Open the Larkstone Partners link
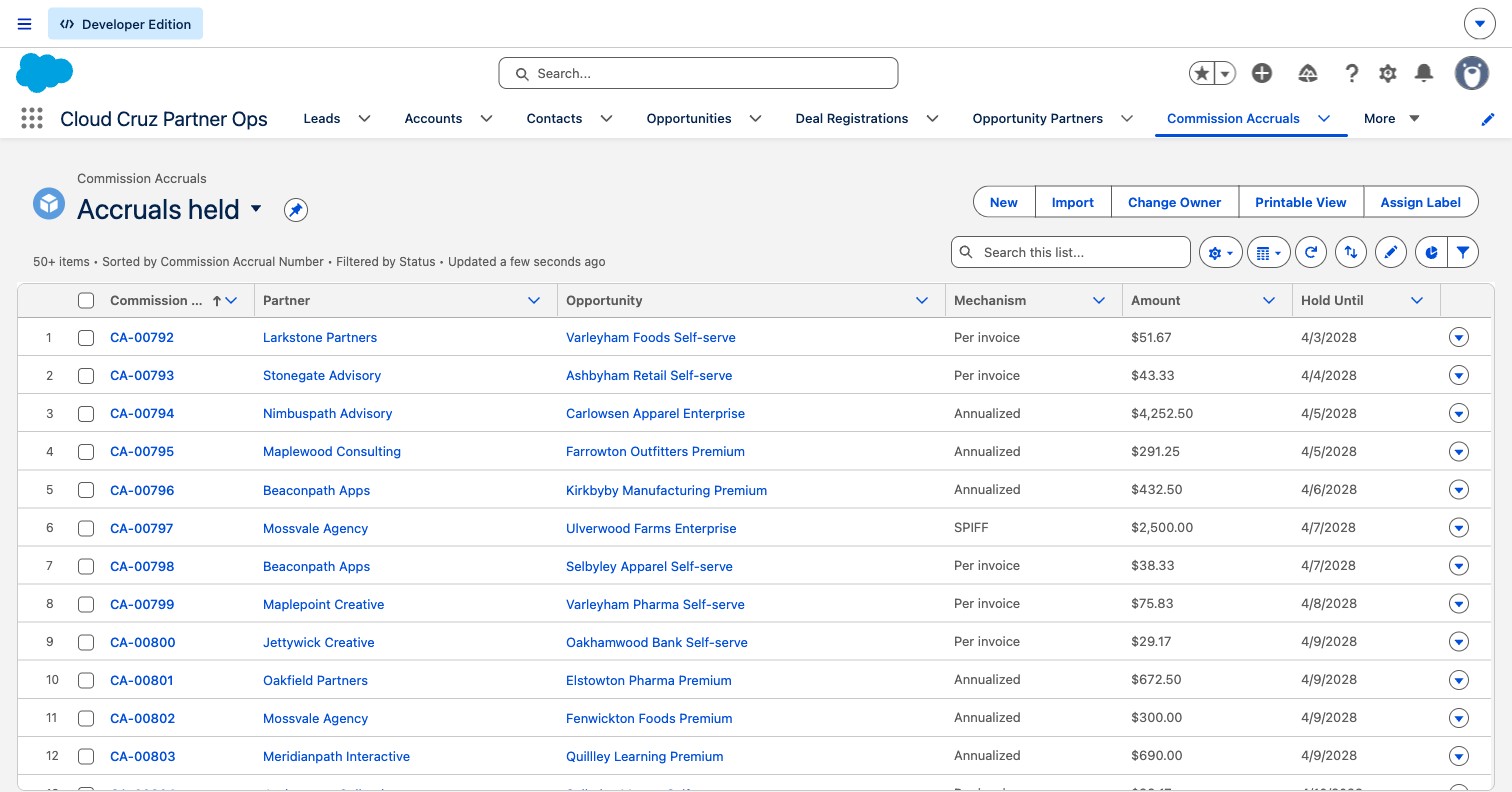The image size is (1512, 792). (x=320, y=338)
